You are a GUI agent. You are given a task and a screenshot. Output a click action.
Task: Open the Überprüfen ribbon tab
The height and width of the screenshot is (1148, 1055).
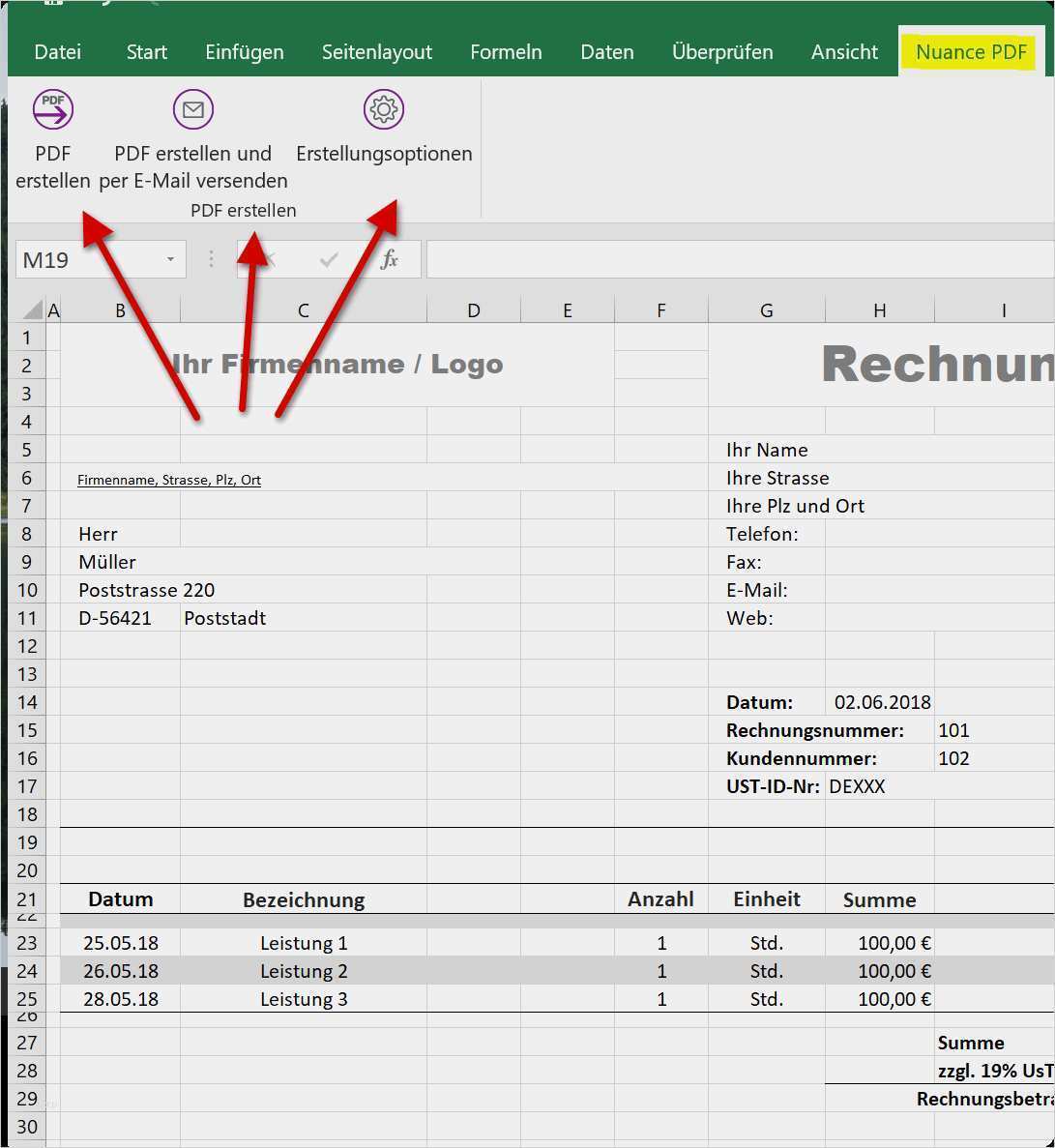722,52
